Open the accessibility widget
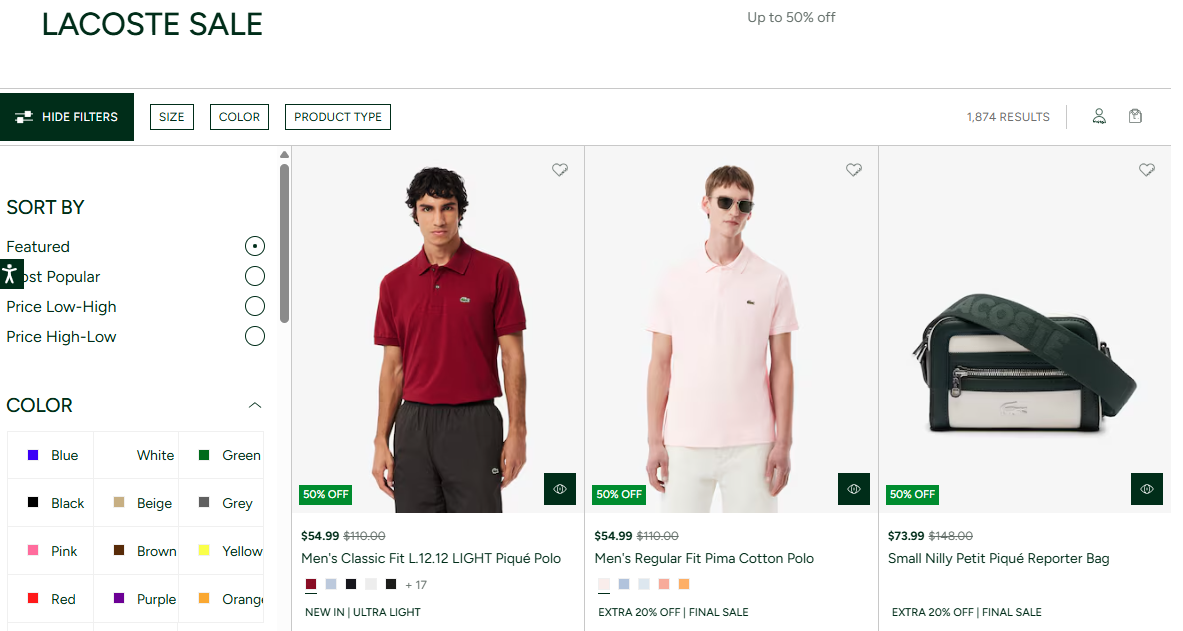Viewport: 1183px width, 631px height. (x=11, y=274)
